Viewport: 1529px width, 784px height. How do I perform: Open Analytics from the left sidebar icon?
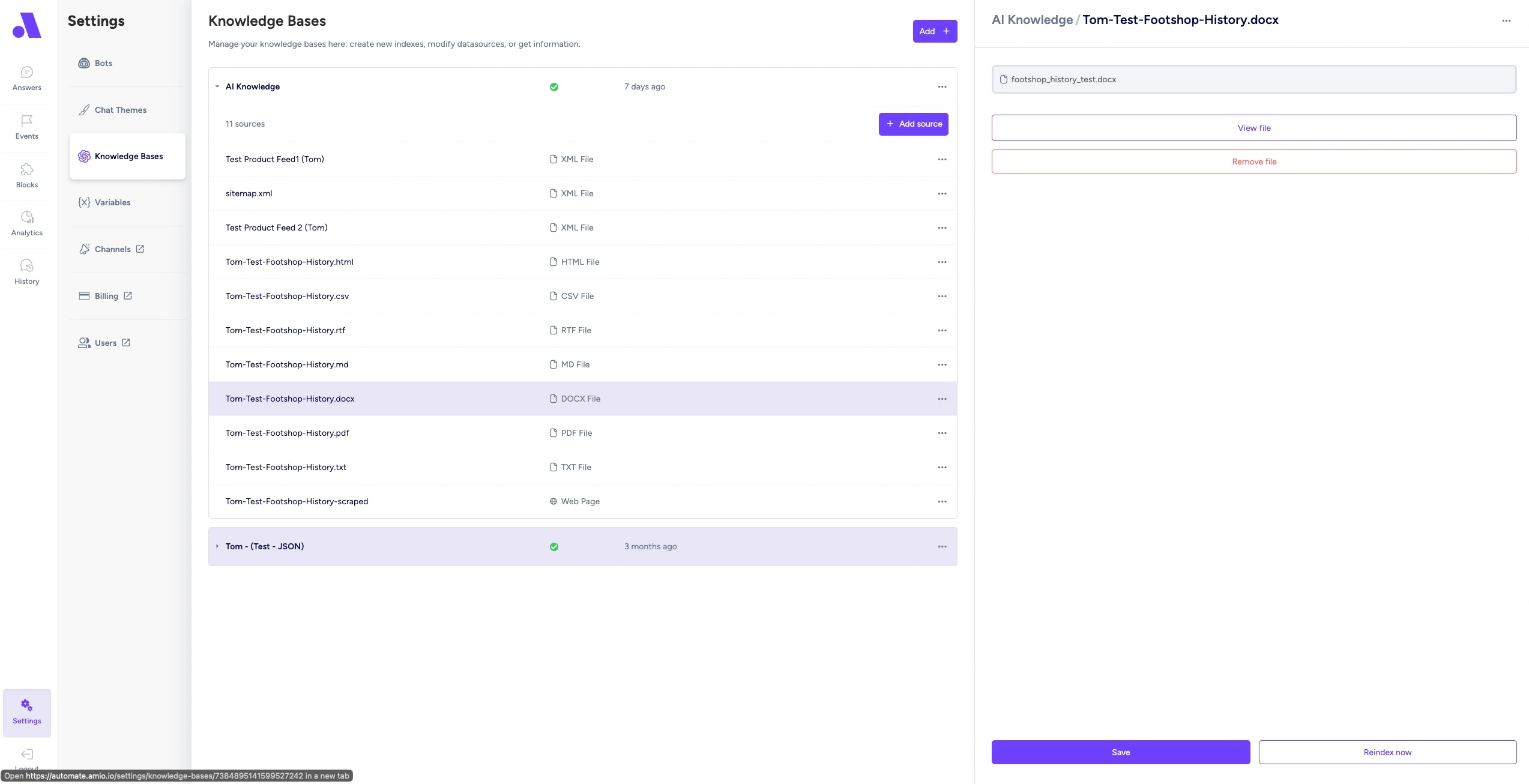[x=26, y=223]
